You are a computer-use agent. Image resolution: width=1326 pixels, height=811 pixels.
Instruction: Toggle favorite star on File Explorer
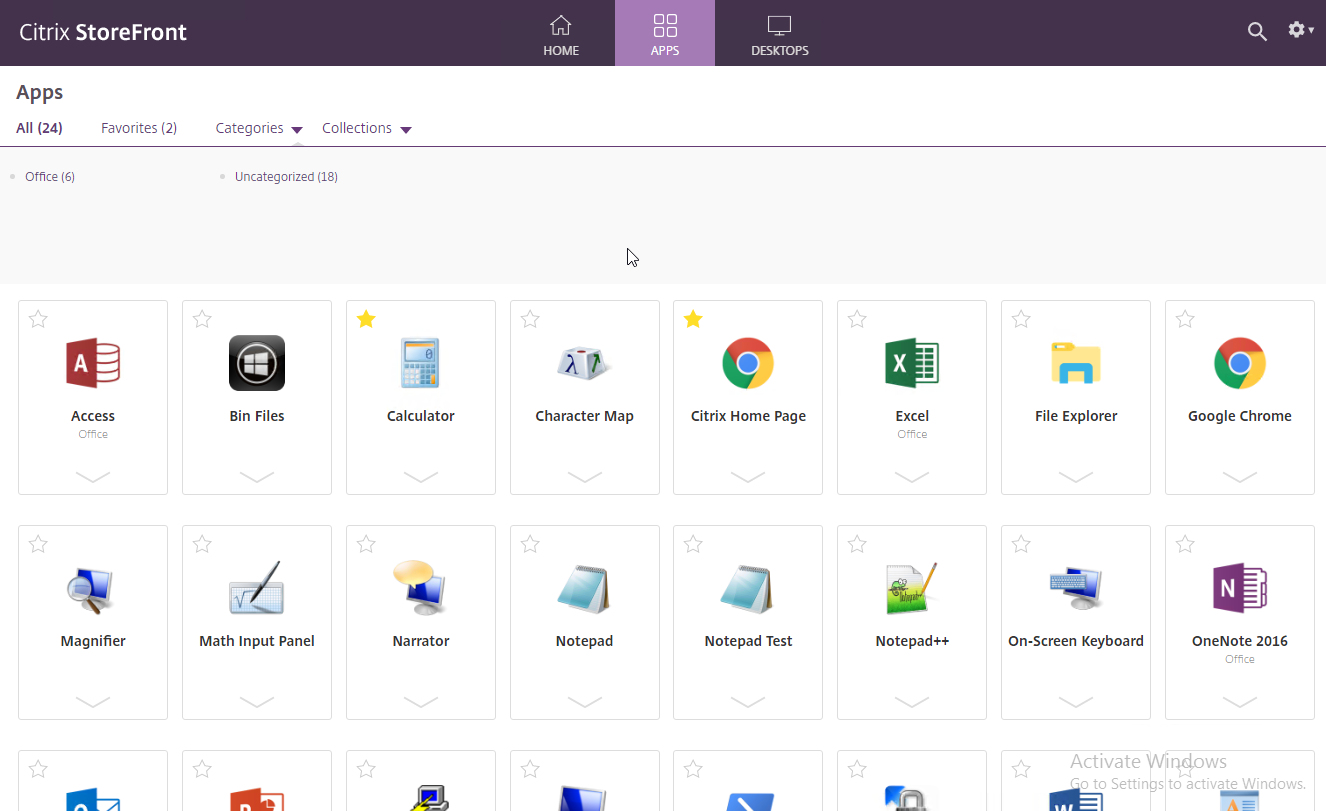click(x=1021, y=319)
